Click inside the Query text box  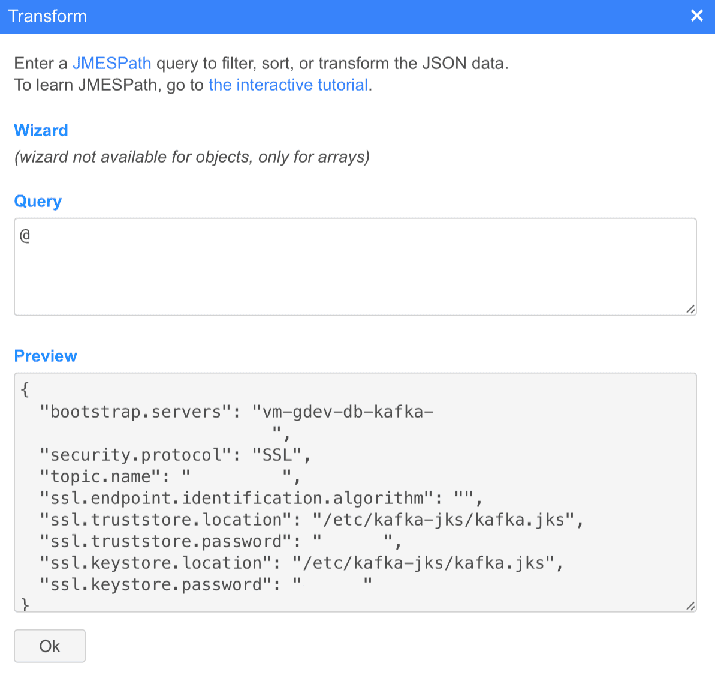355,267
